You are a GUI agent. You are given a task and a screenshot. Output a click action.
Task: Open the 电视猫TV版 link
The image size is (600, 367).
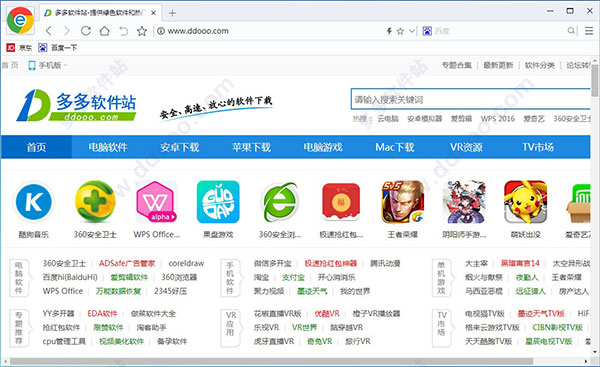[484, 313]
